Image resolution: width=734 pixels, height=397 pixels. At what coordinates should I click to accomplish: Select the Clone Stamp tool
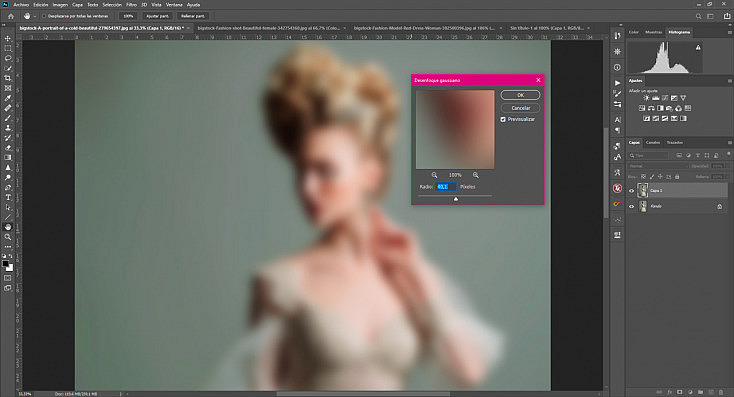tap(8, 128)
